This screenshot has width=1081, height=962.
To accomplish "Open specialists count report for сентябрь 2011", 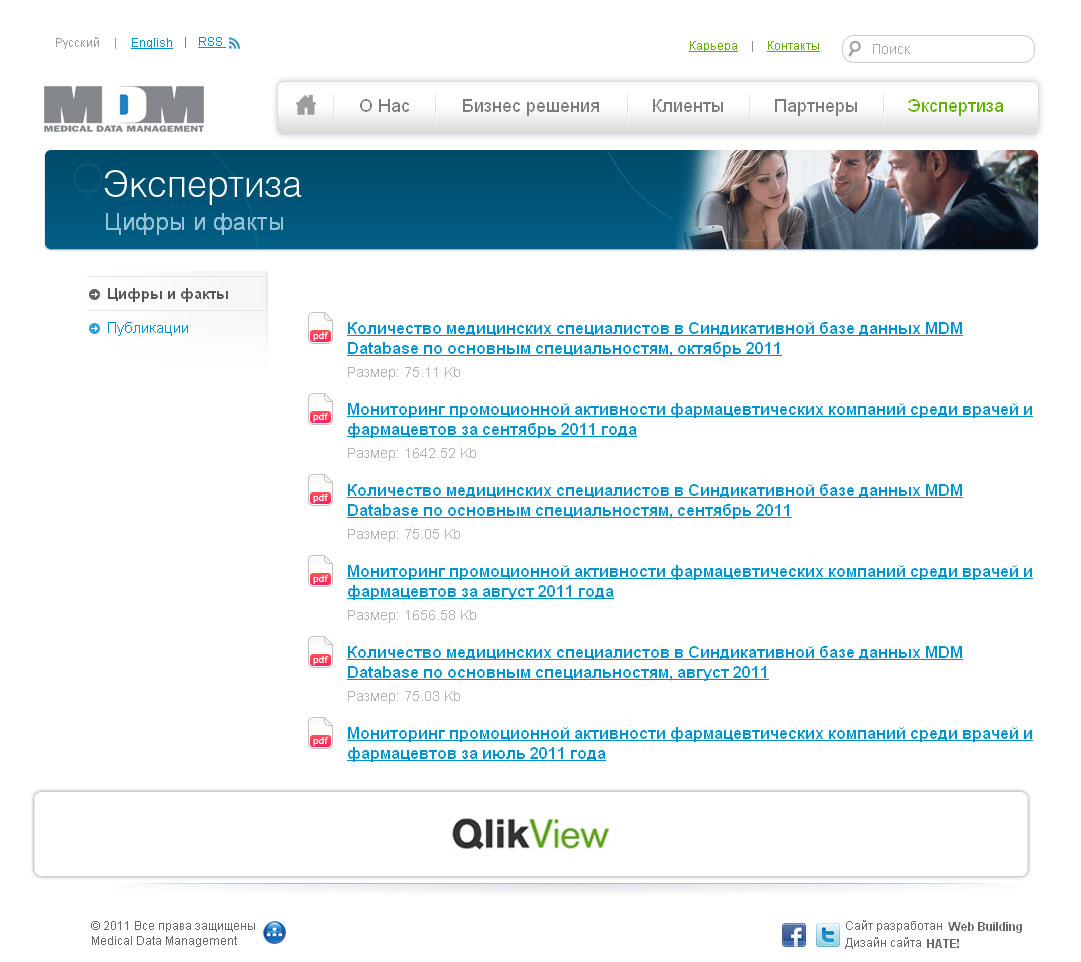I will click(x=654, y=501).
